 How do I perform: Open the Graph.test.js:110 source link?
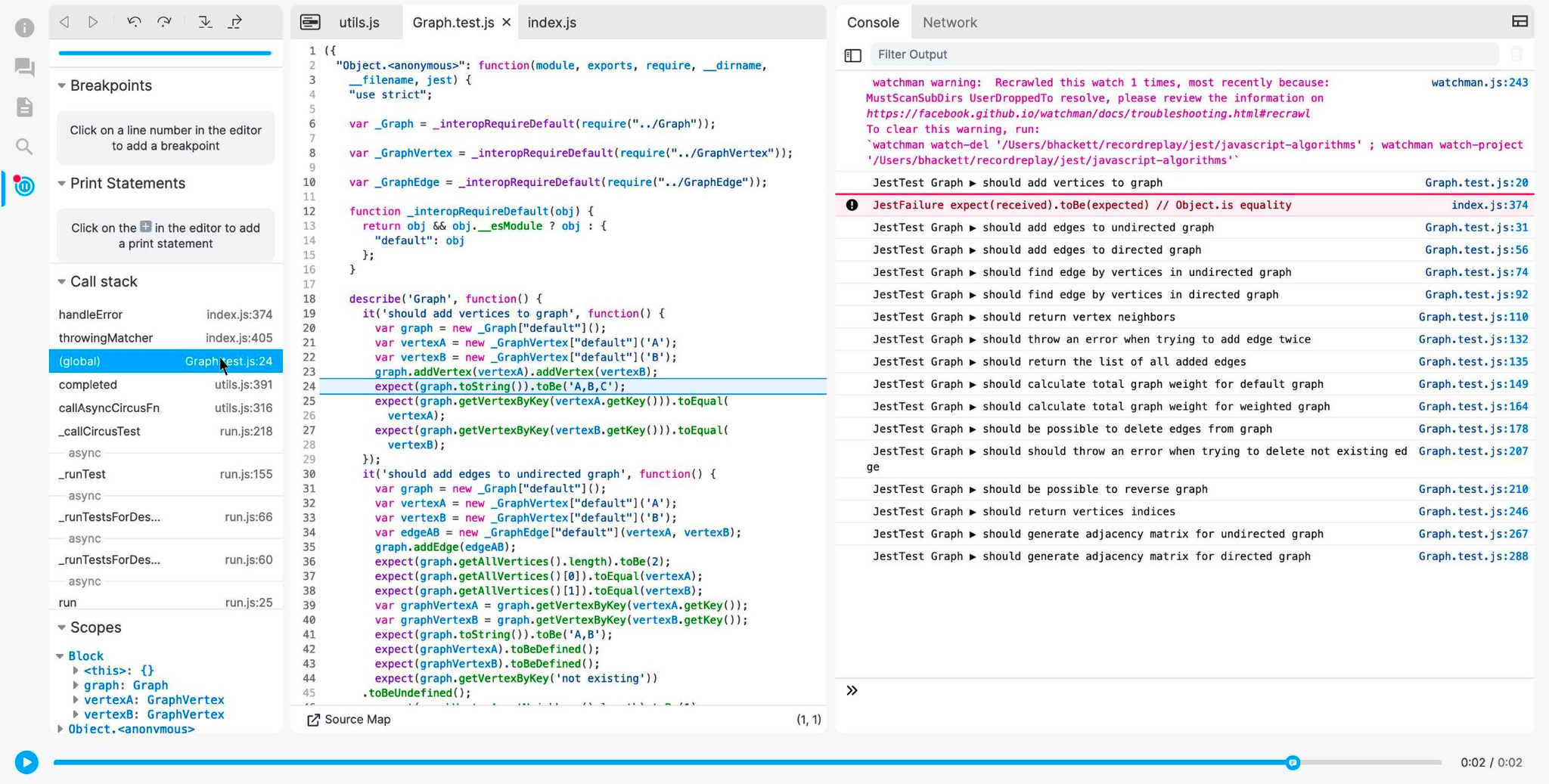[x=1473, y=317]
